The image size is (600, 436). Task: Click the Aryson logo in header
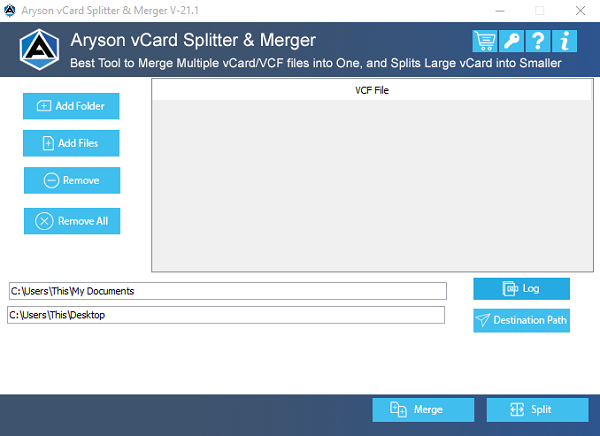click(39, 49)
